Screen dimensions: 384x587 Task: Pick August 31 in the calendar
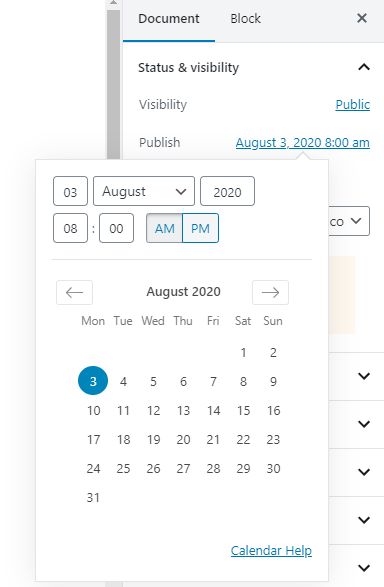tap(93, 498)
